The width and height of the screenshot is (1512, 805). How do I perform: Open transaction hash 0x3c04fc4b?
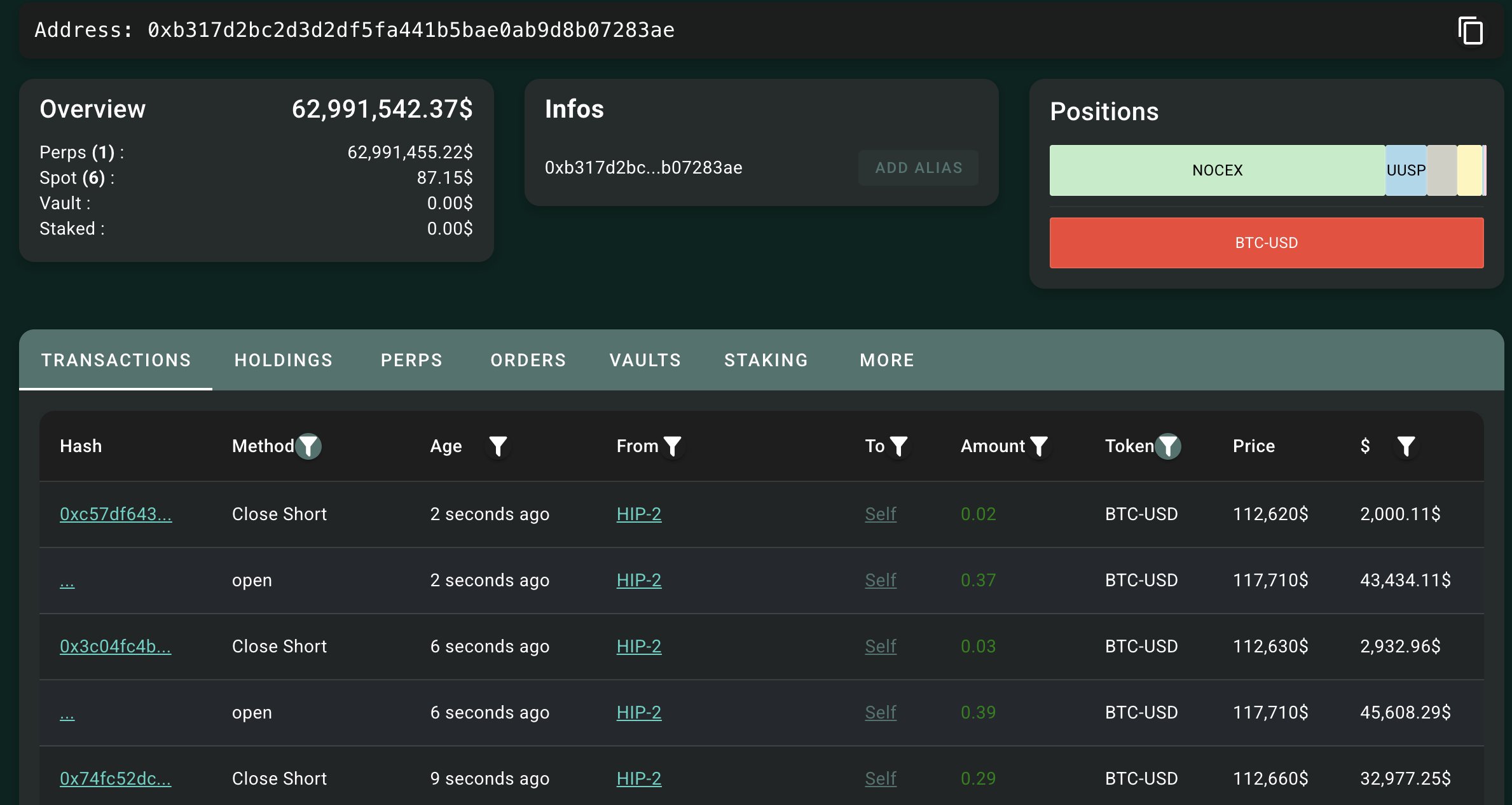point(115,646)
